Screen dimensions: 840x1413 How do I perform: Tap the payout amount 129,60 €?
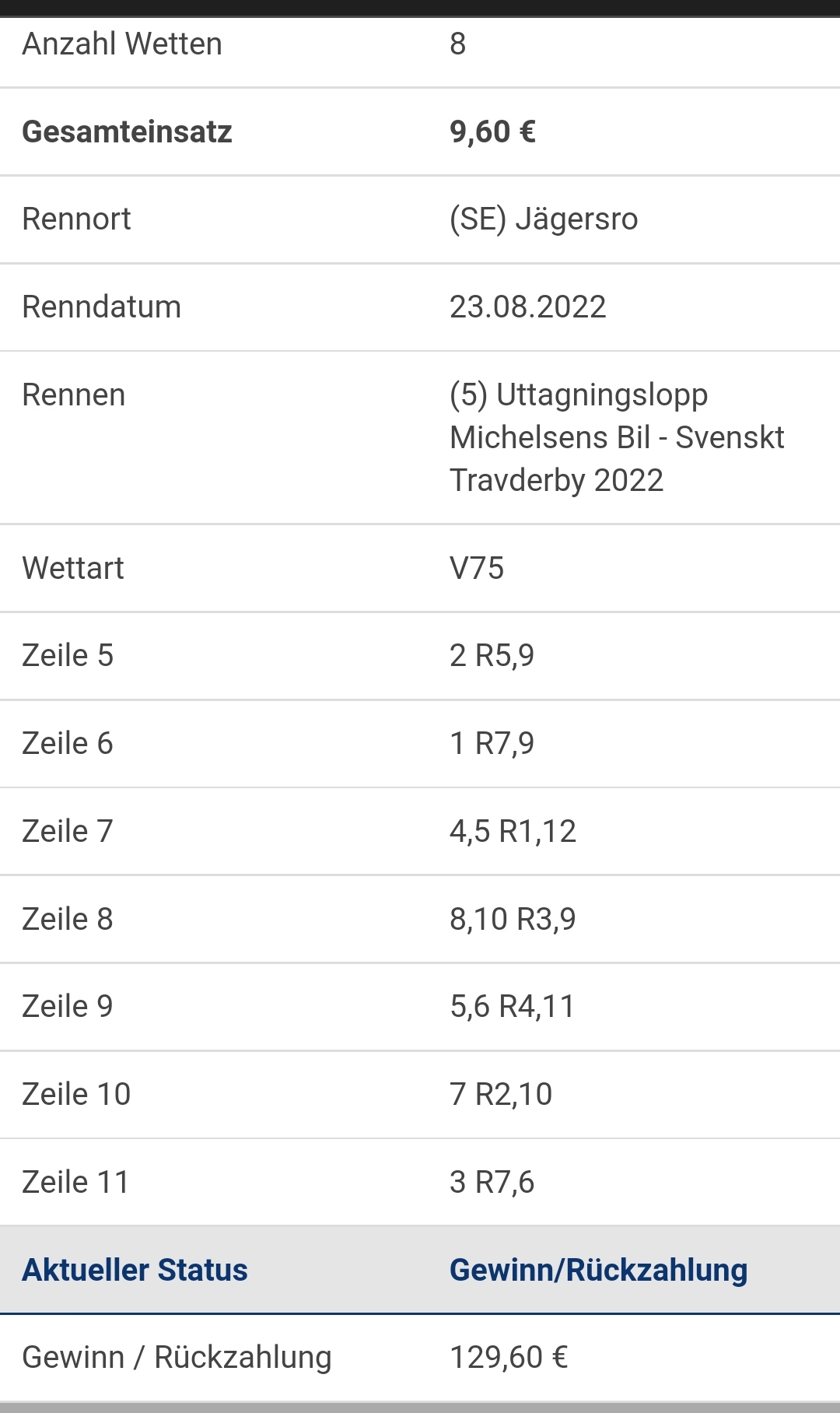(509, 1358)
